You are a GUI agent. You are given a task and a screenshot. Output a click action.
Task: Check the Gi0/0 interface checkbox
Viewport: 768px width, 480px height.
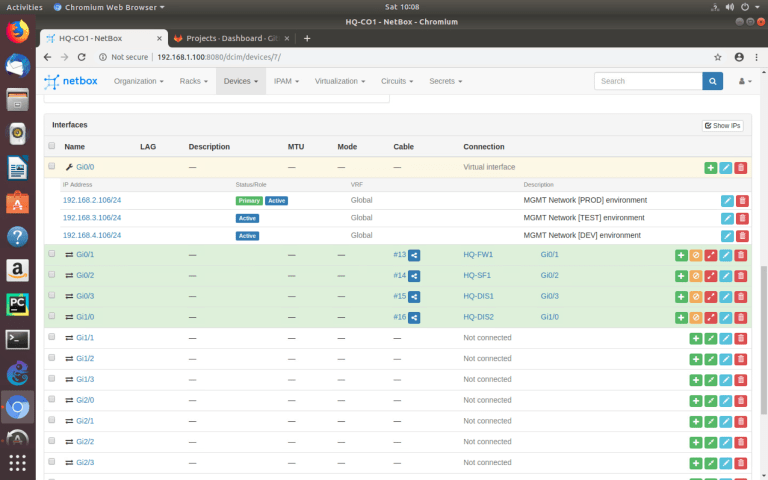(x=51, y=166)
